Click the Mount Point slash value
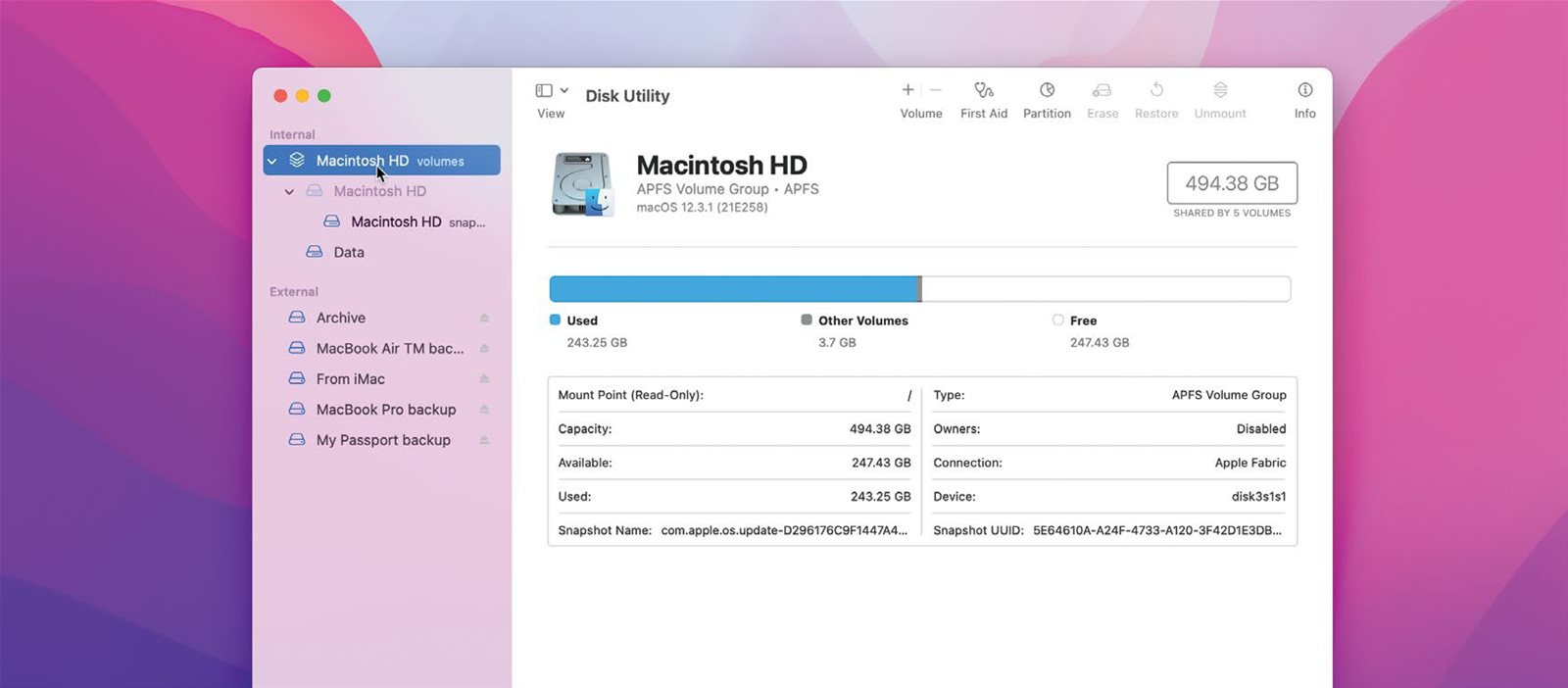The width and height of the screenshot is (1568, 688). [x=909, y=395]
